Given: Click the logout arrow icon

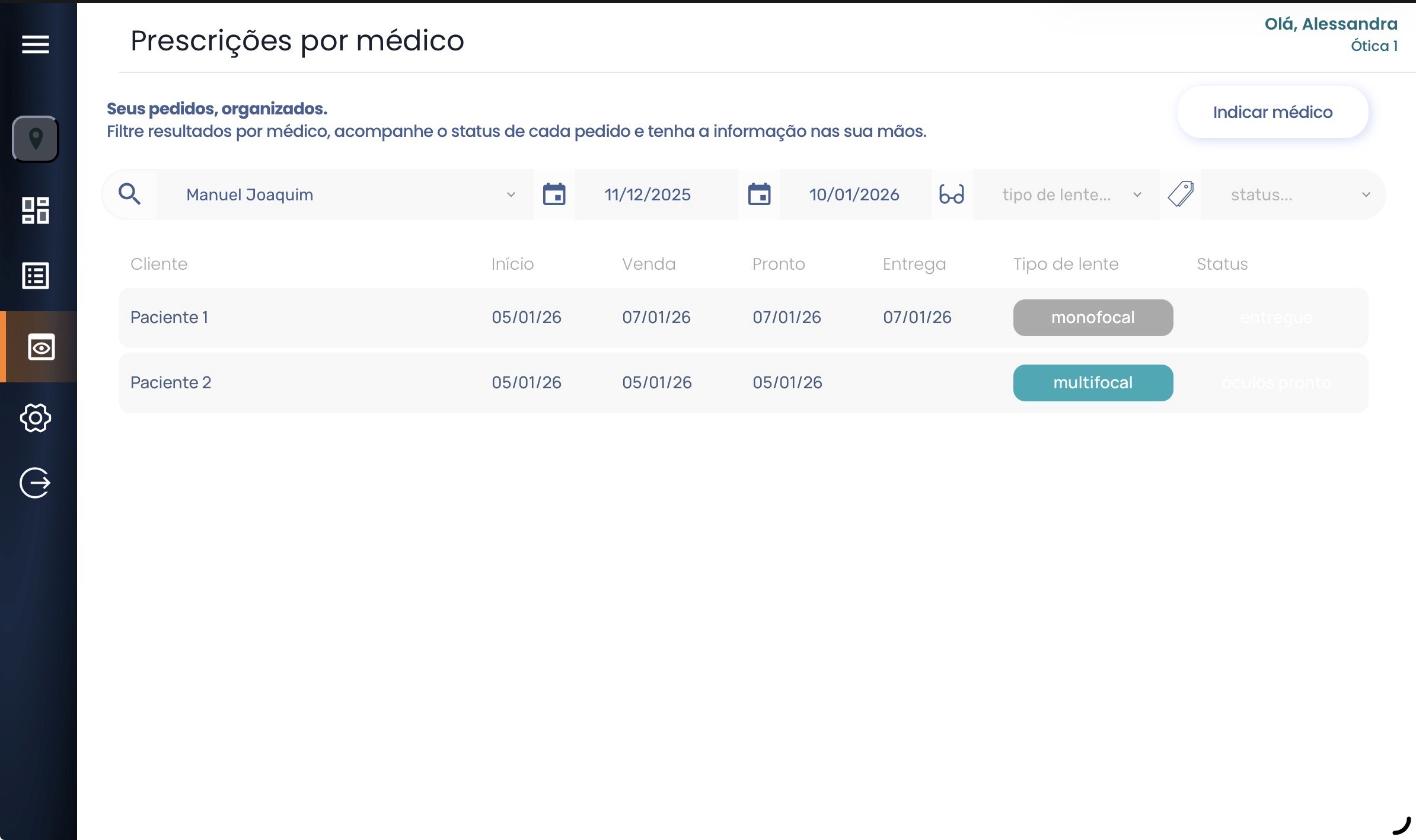Looking at the screenshot, I should click(36, 483).
